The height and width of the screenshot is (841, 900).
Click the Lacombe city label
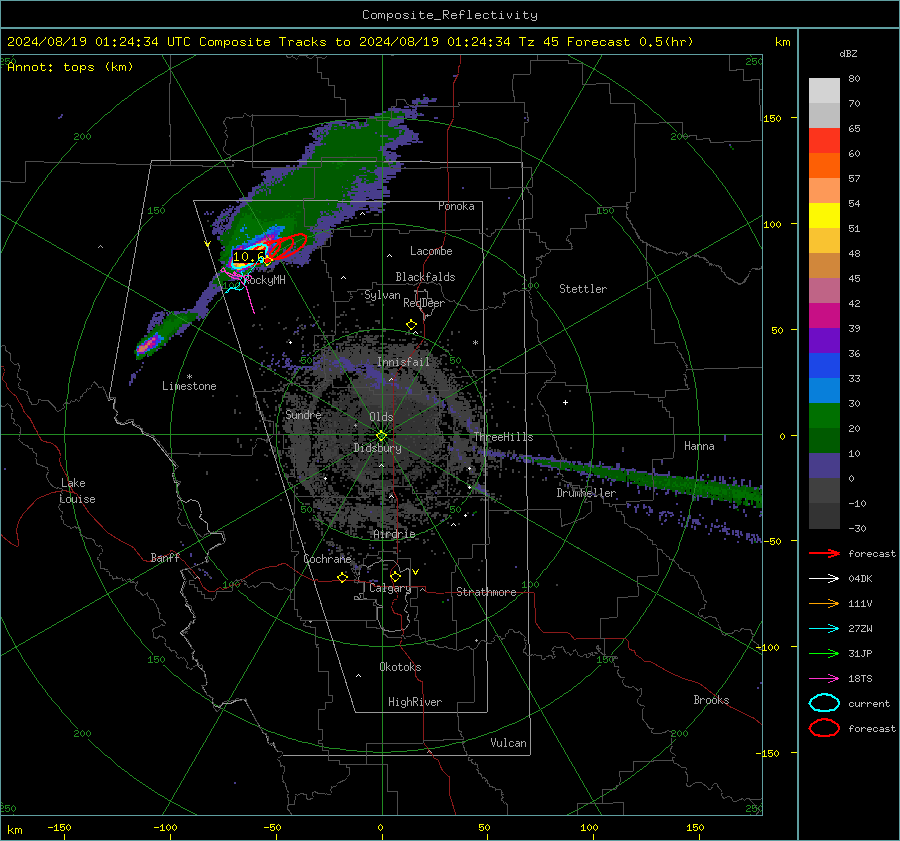[x=431, y=251]
